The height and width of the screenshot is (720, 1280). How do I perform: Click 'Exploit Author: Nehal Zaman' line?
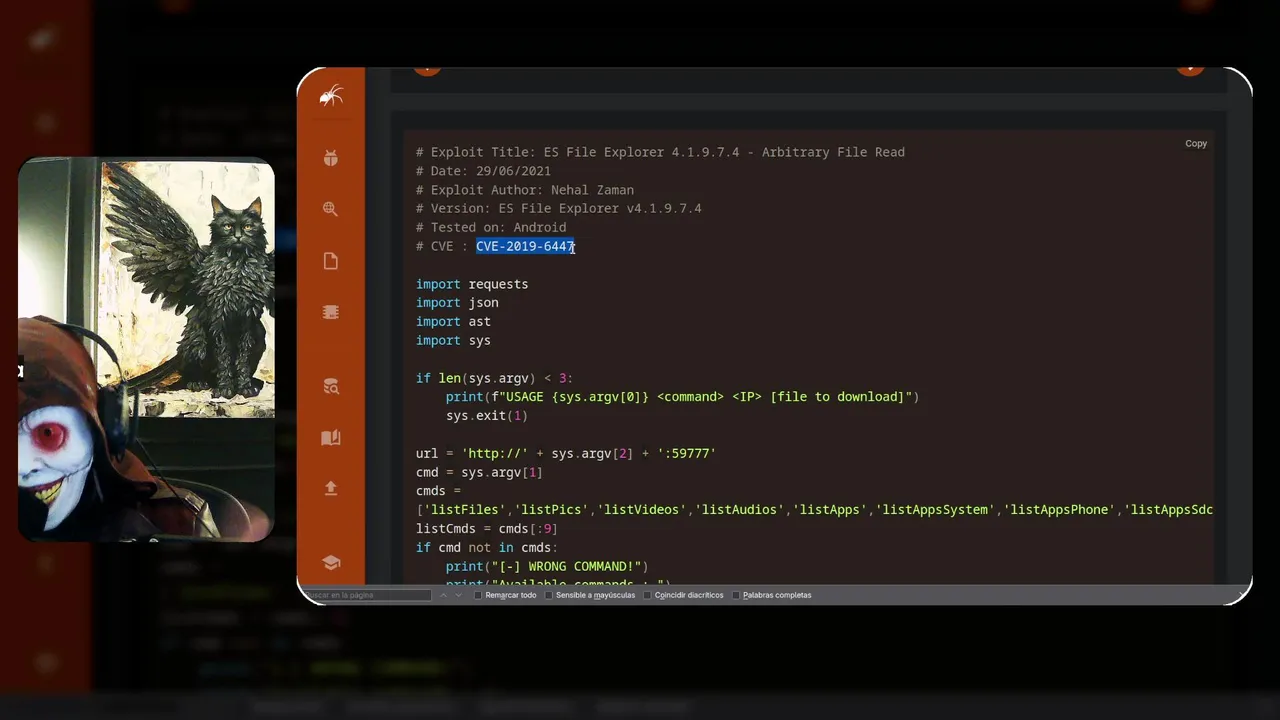(525, 190)
